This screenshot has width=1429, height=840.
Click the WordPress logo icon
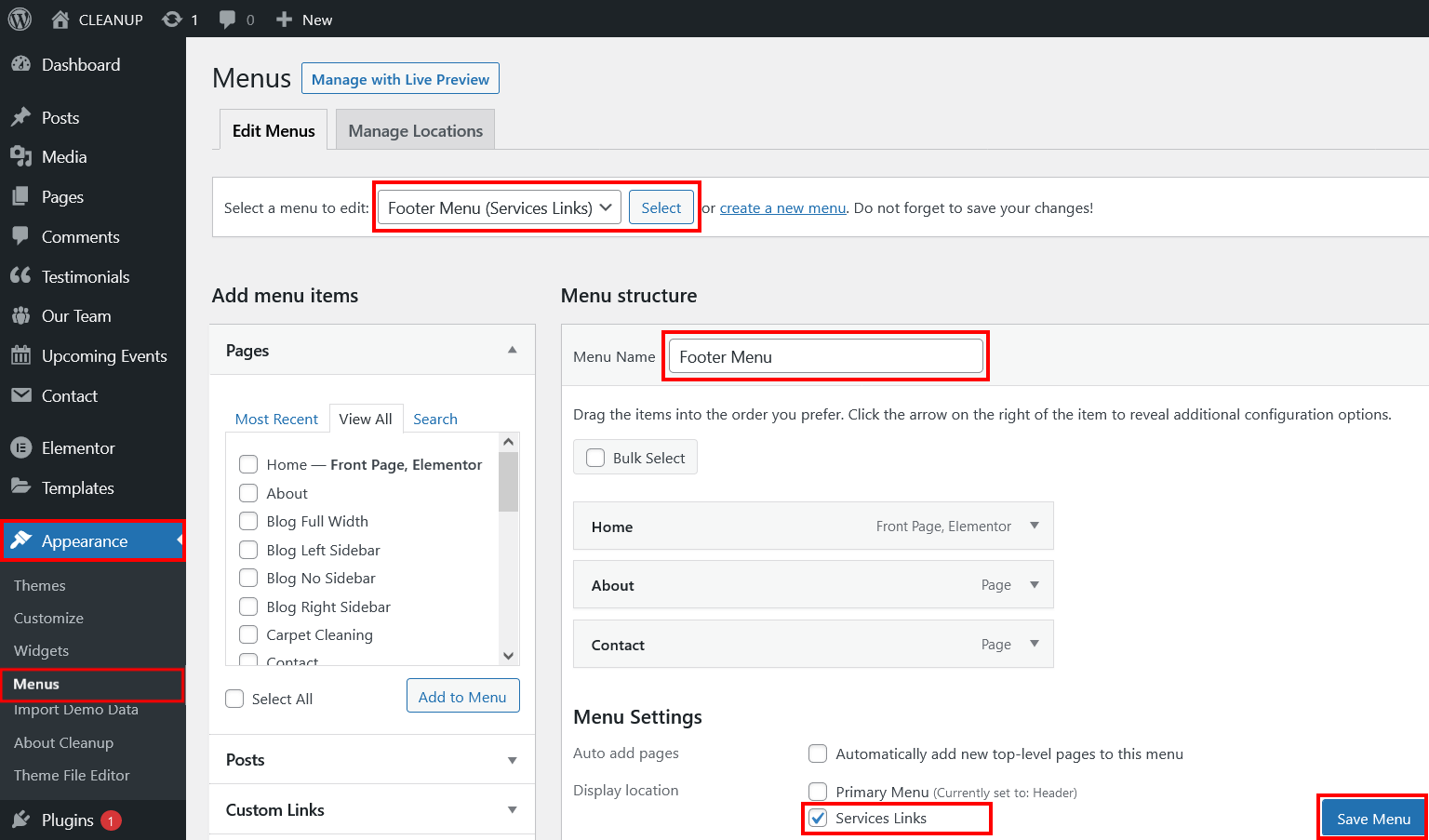pyautogui.click(x=20, y=20)
